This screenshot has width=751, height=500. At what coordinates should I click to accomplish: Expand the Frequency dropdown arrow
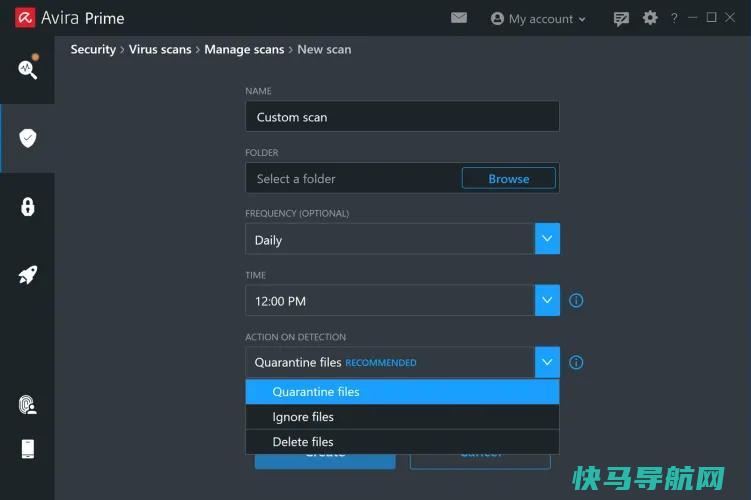pyautogui.click(x=547, y=239)
